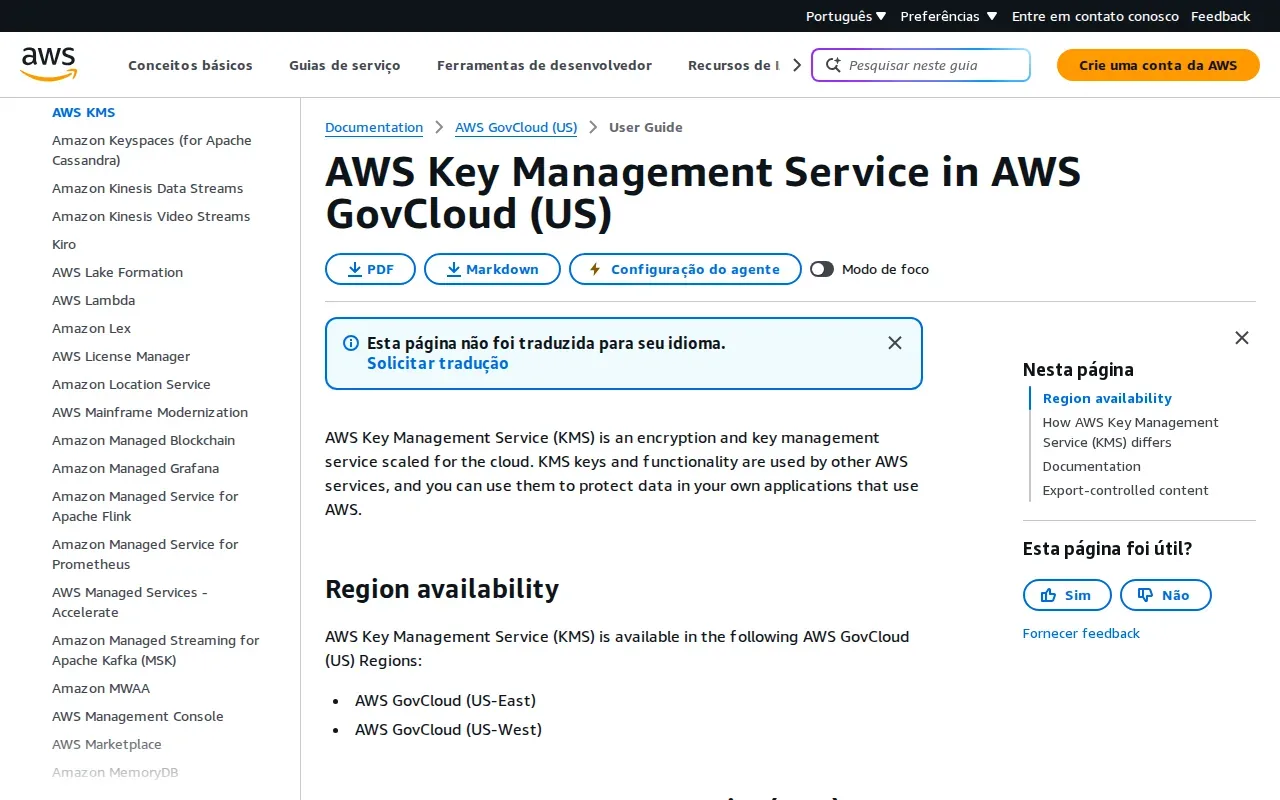The height and width of the screenshot is (800, 1280).
Task: Focus the Pesquisar neste guia search field
Action: pyautogui.click(x=921, y=65)
